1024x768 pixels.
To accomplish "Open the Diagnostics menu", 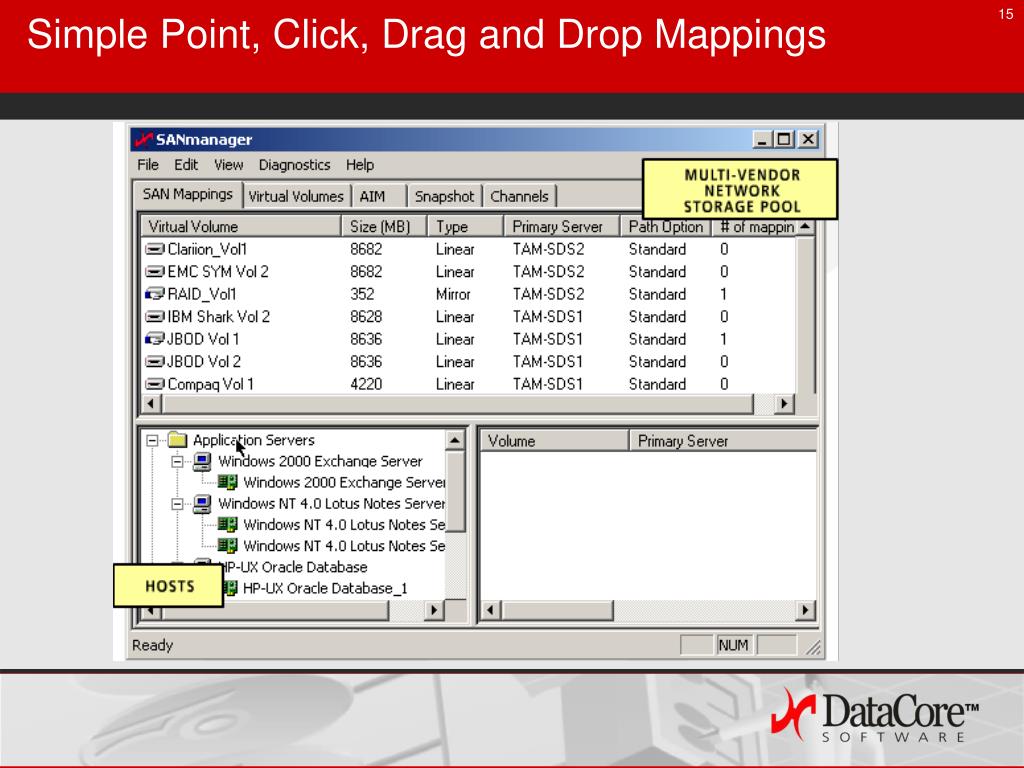I will click(295, 165).
